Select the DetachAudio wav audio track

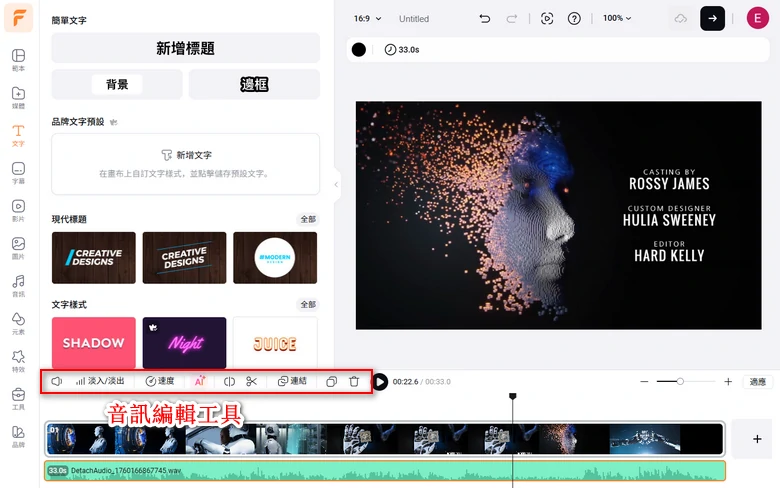[385, 471]
